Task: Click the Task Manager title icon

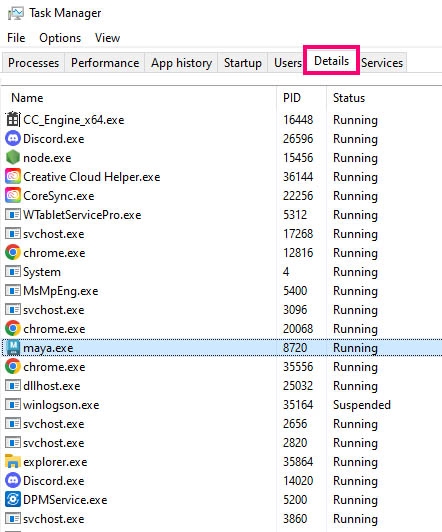Action: (x=16, y=13)
